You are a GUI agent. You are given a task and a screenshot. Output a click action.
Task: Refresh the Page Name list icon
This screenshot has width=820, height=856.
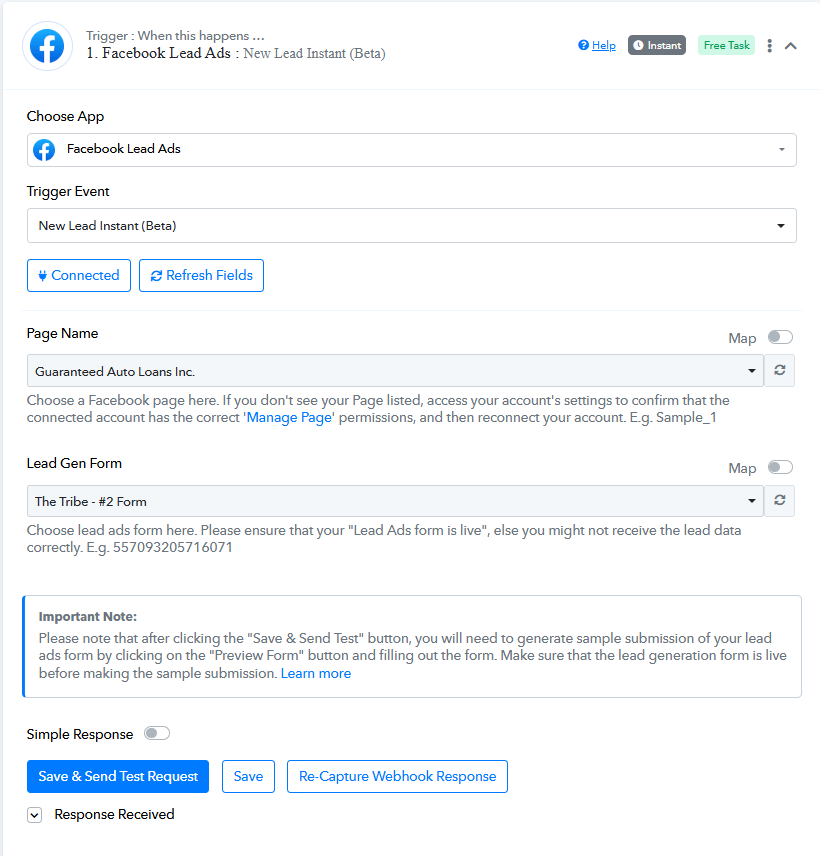[x=780, y=370]
